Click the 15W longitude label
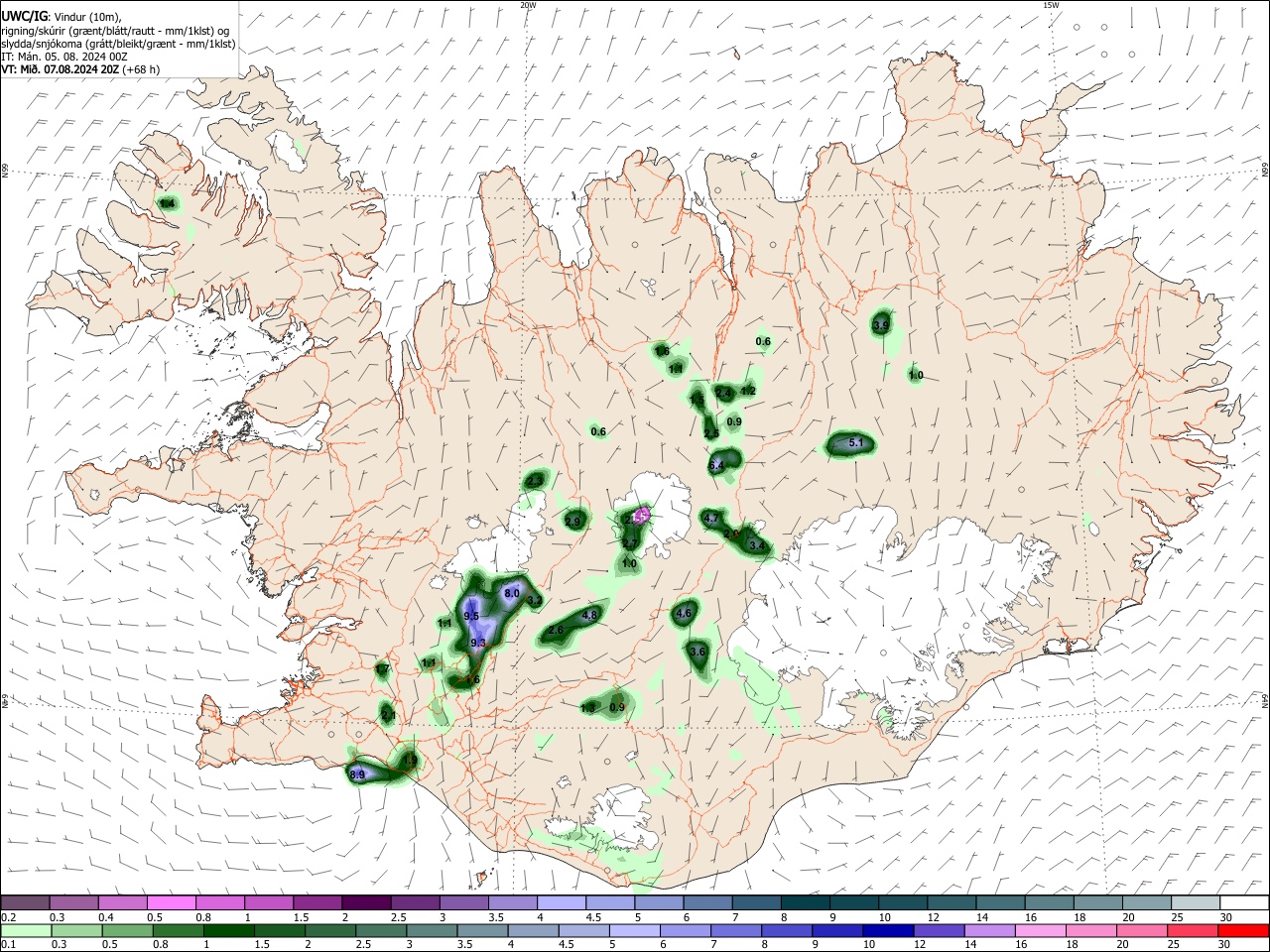Screen dimensions: 1270x952 pyautogui.click(x=1051, y=5)
